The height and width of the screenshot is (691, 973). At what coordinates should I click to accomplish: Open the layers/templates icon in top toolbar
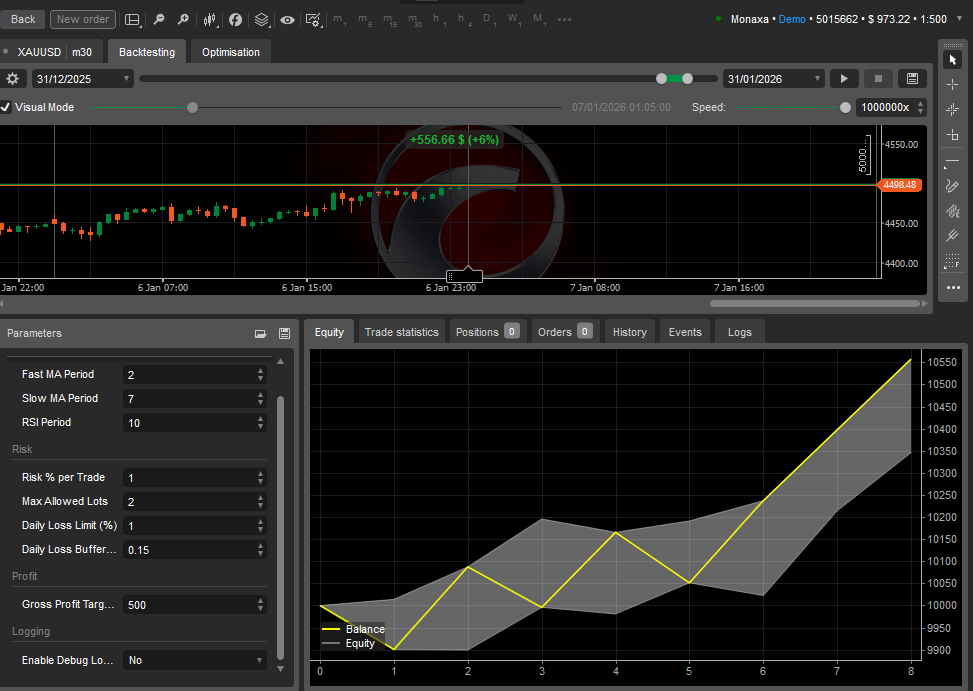coord(261,19)
